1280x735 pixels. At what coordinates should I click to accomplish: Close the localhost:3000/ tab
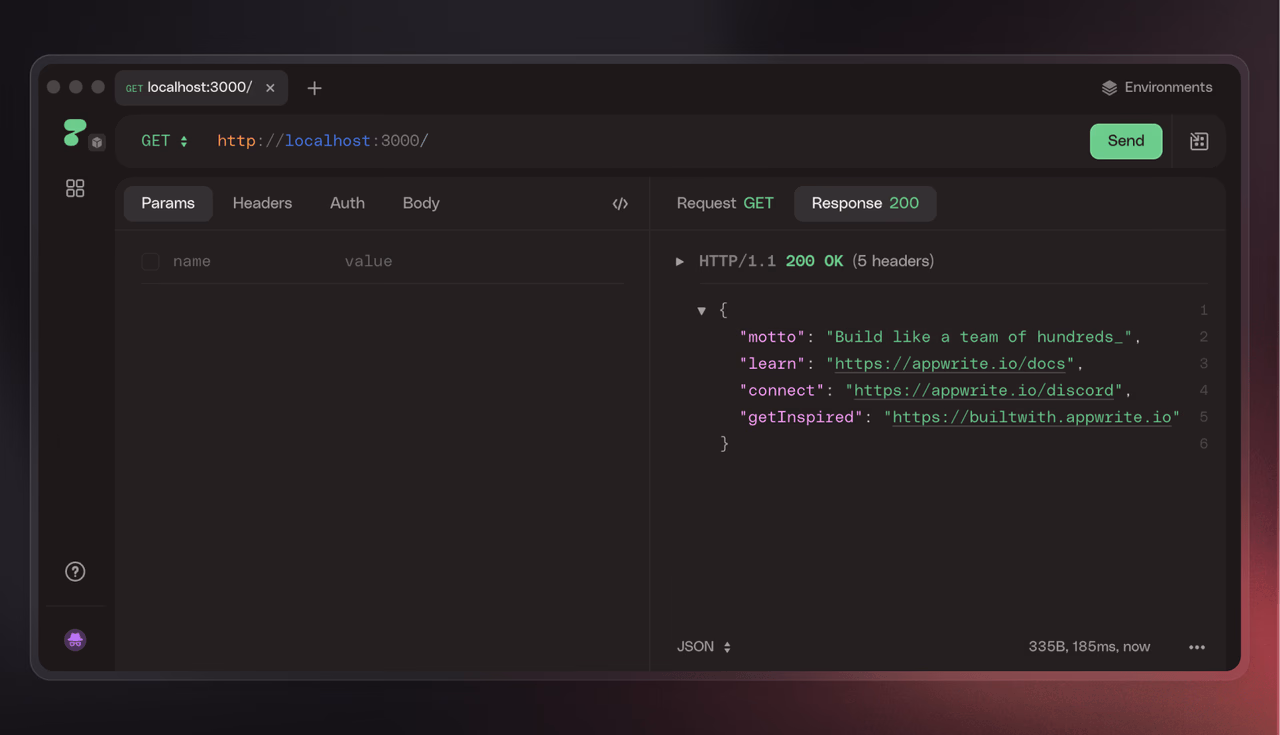tap(270, 88)
